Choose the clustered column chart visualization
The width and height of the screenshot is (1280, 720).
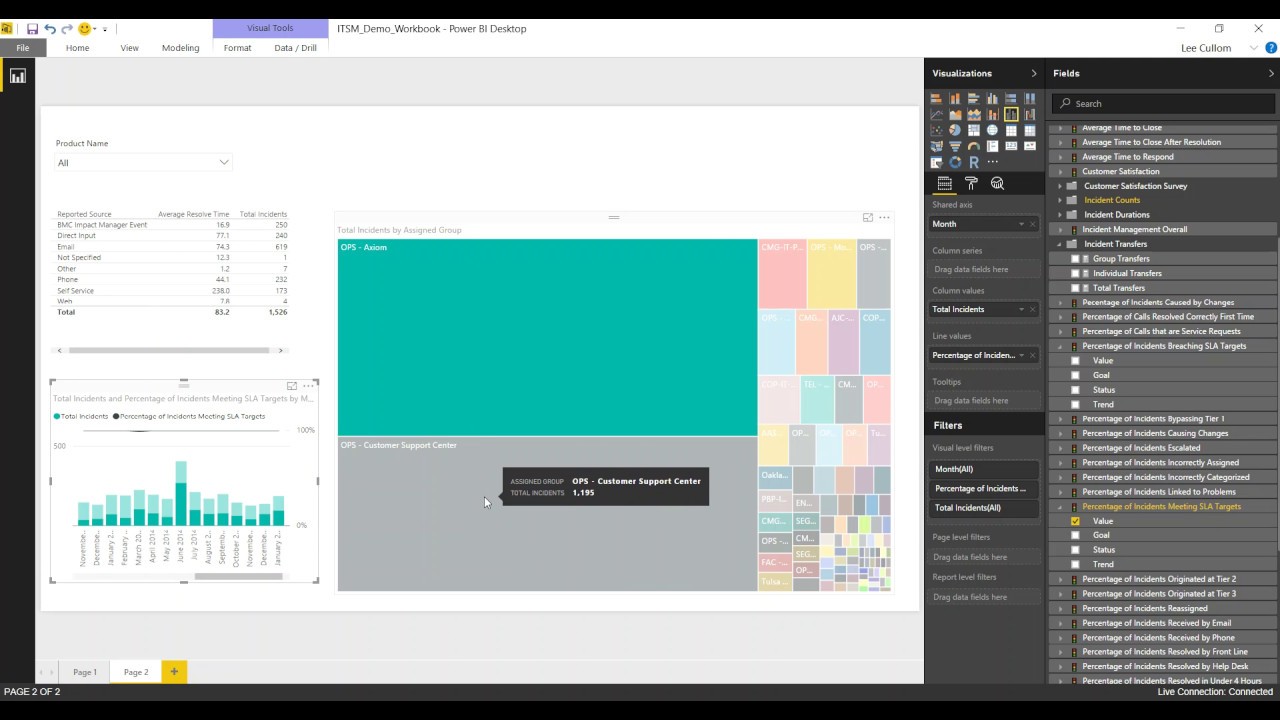992,99
